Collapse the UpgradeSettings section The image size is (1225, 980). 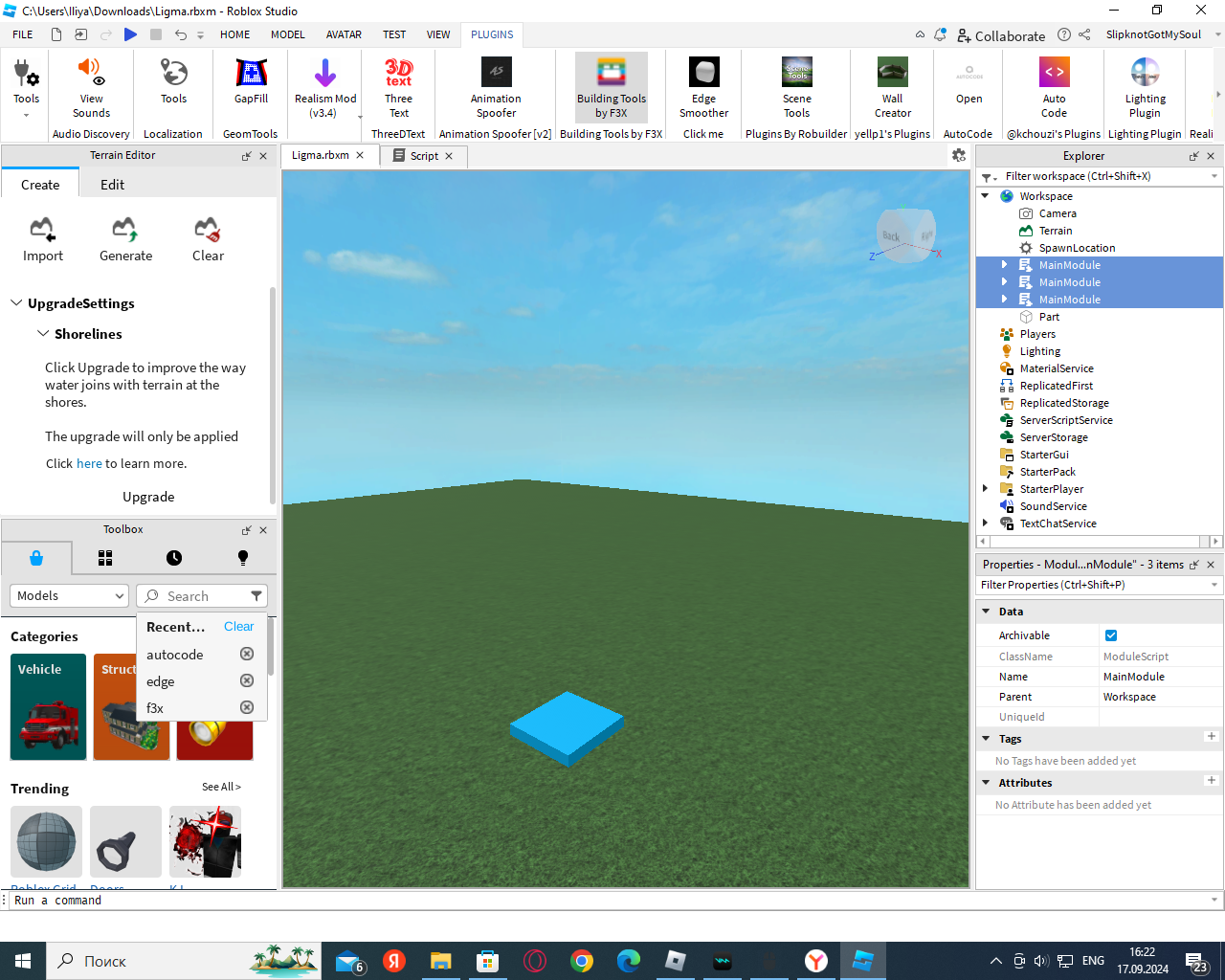[16, 302]
